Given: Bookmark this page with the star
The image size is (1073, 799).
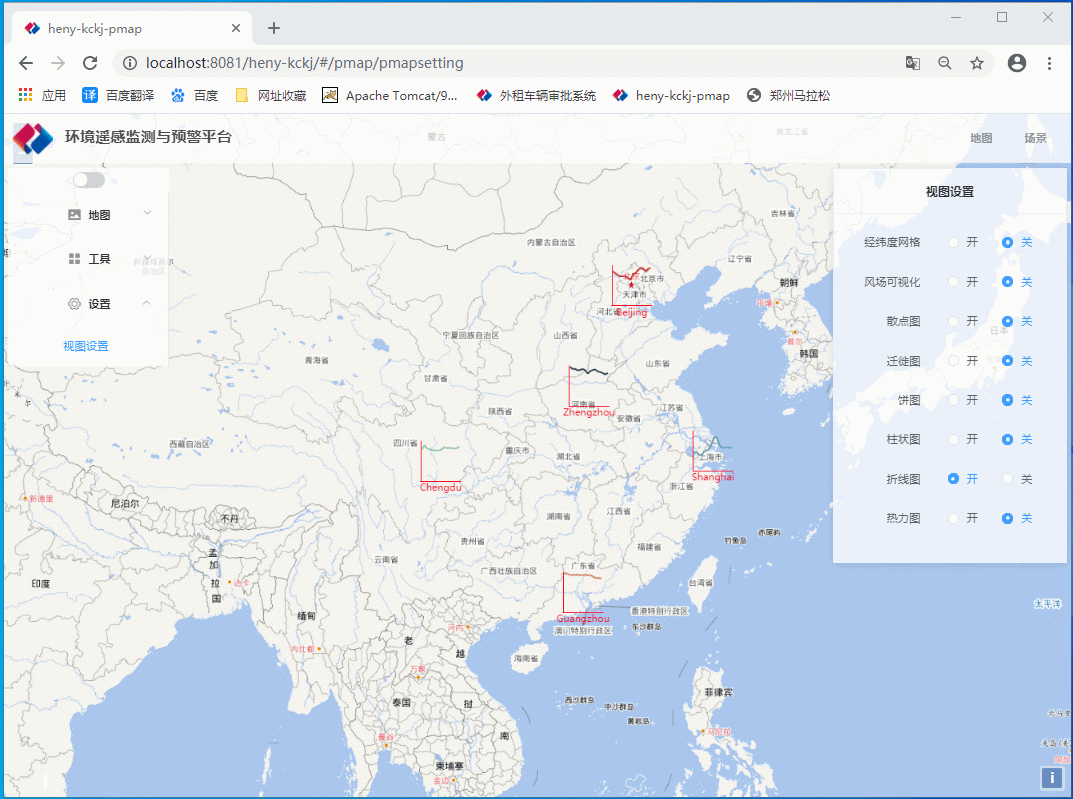Looking at the screenshot, I should click(977, 63).
